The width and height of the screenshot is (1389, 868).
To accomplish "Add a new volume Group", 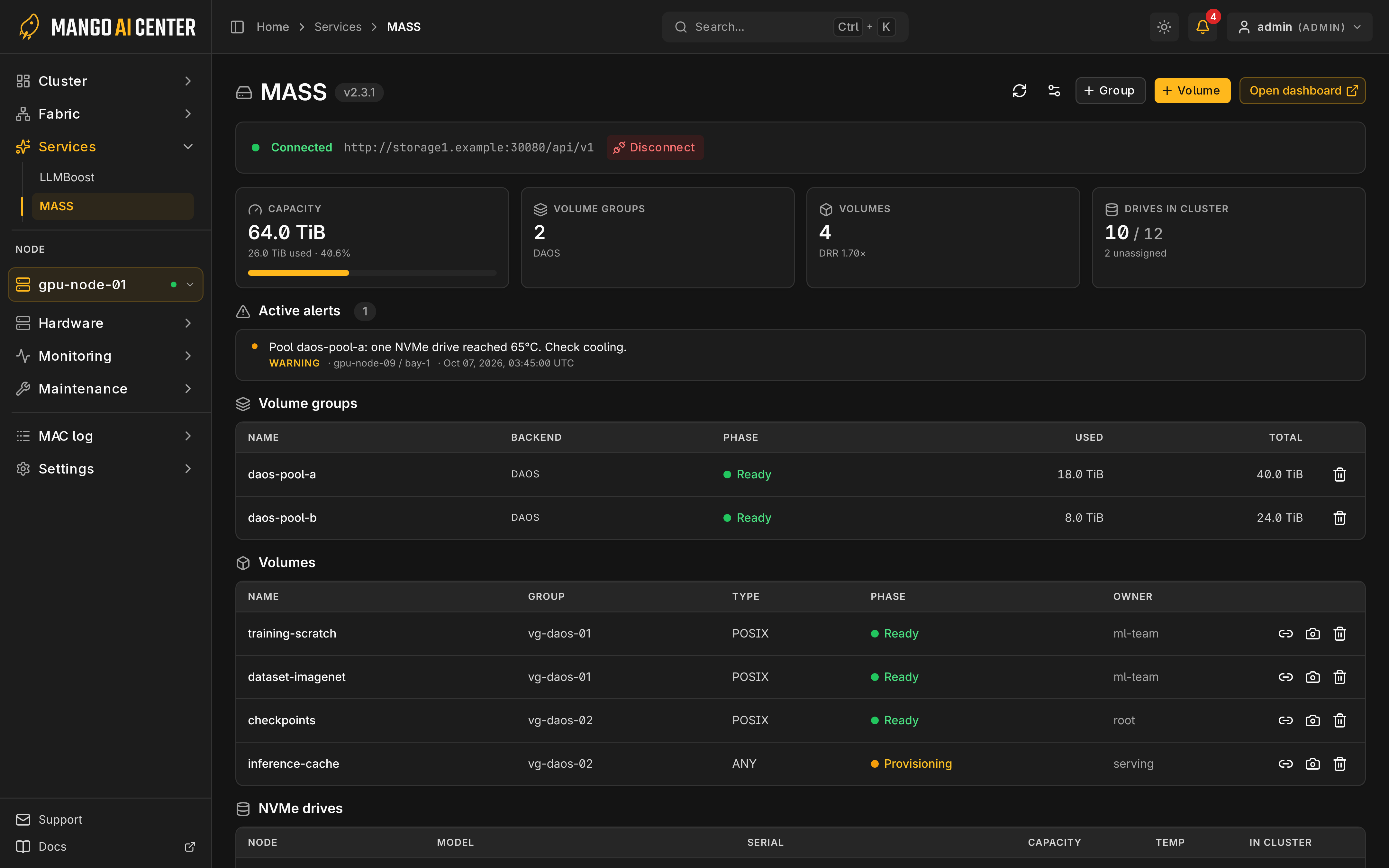I will point(1110,91).
